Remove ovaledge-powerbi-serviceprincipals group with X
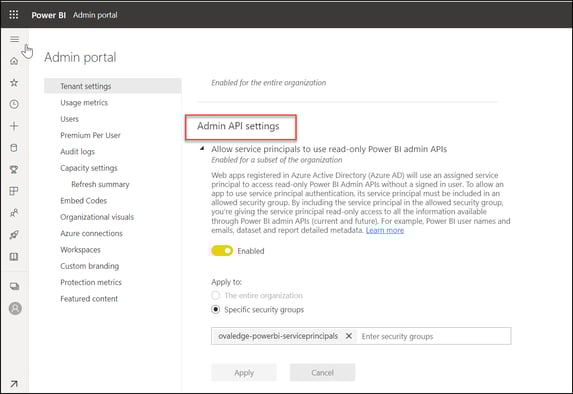The width and height of the screenshot is (573, 394). point(349,336)
